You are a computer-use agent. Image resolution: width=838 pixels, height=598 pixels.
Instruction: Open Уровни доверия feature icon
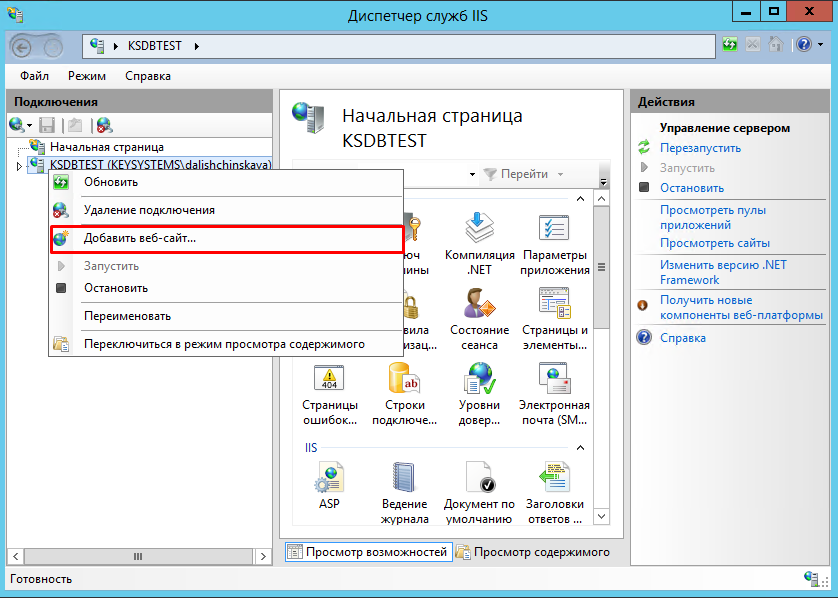click(479, 394)
